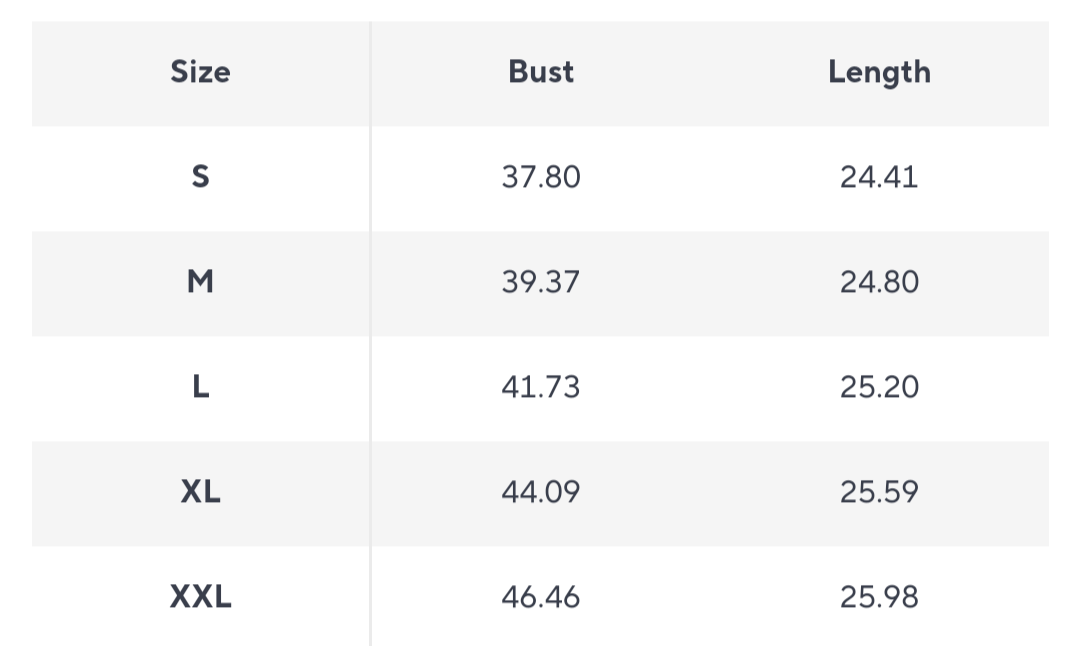Click length value 24.41
This screenshot has height=646, width=1080.
(879, 177)
